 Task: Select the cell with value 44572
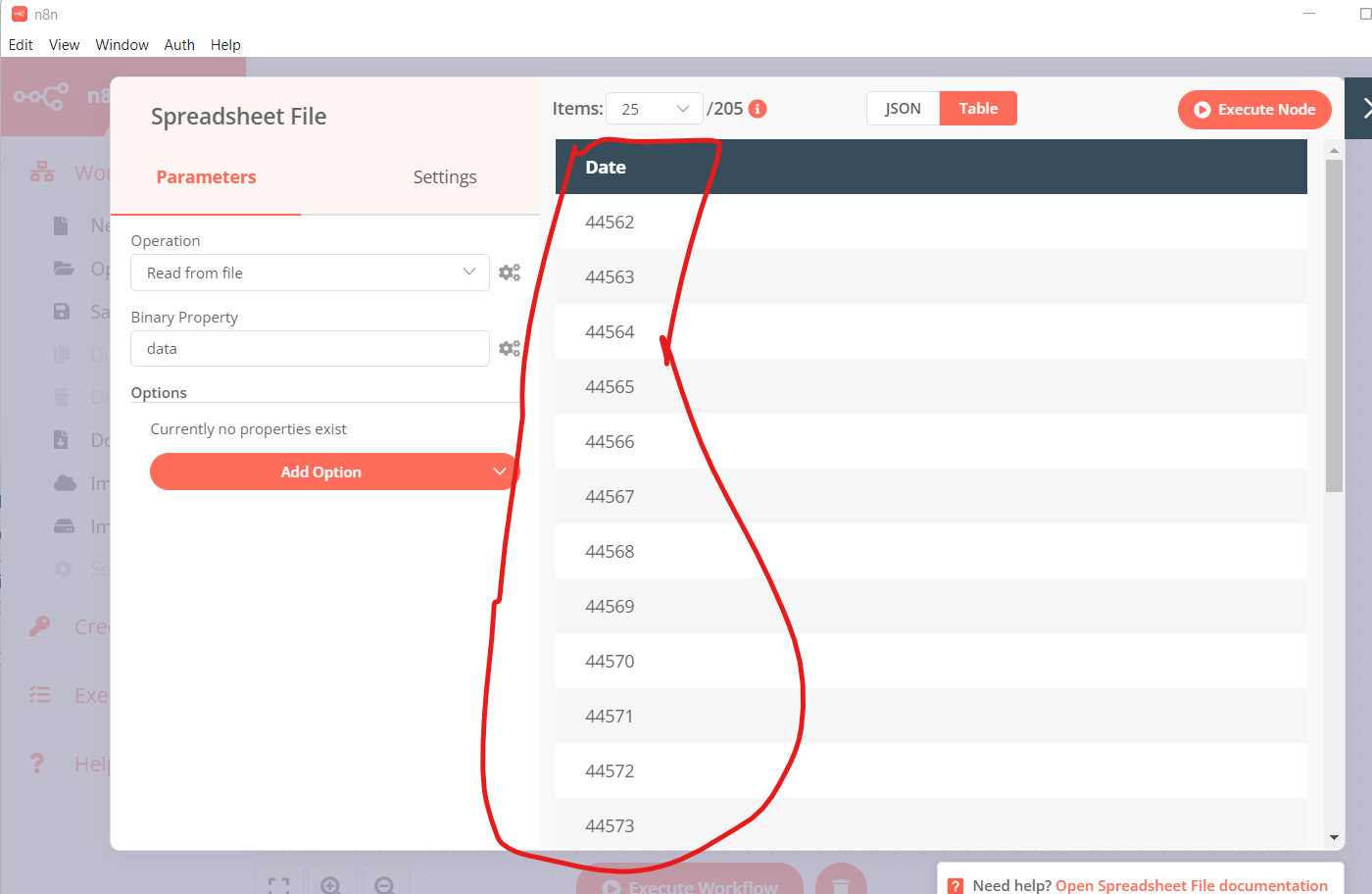point(931,770)
